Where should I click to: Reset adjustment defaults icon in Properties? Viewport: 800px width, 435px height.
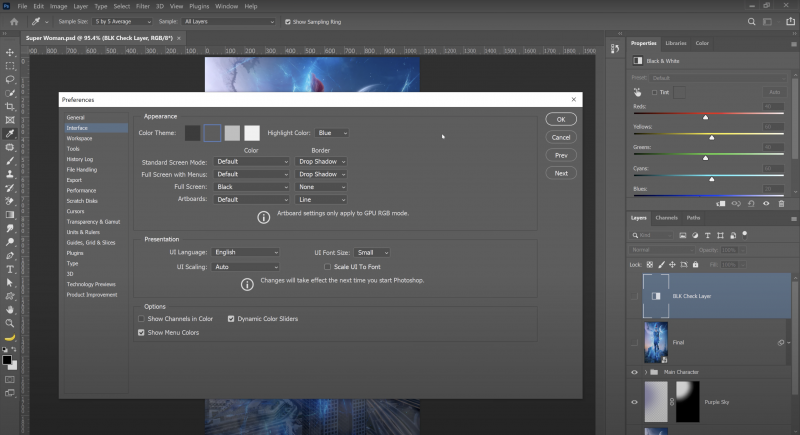pos(751,203)
